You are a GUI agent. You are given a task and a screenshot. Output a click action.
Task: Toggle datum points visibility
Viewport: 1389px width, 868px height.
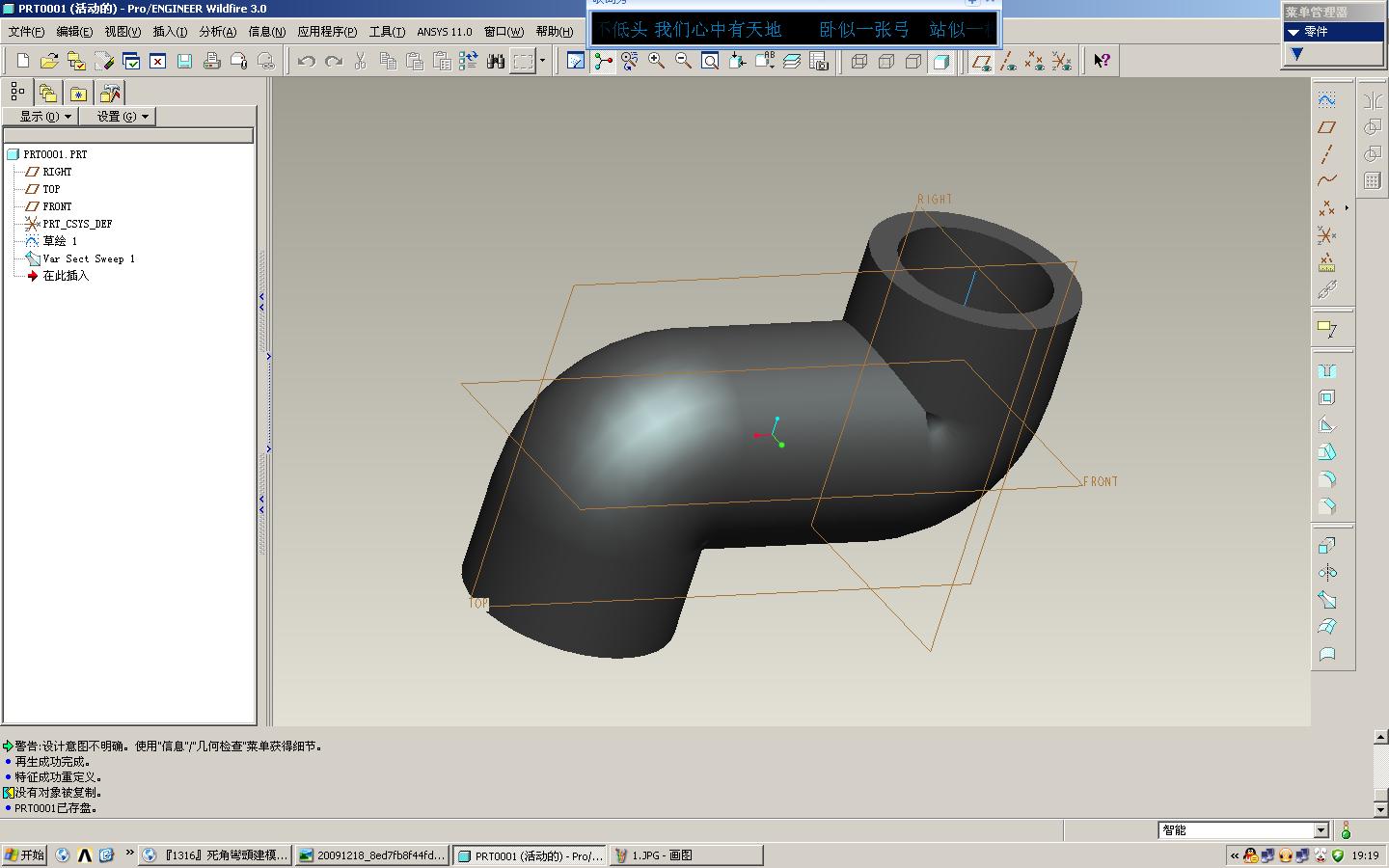[x=1035, y=61]
